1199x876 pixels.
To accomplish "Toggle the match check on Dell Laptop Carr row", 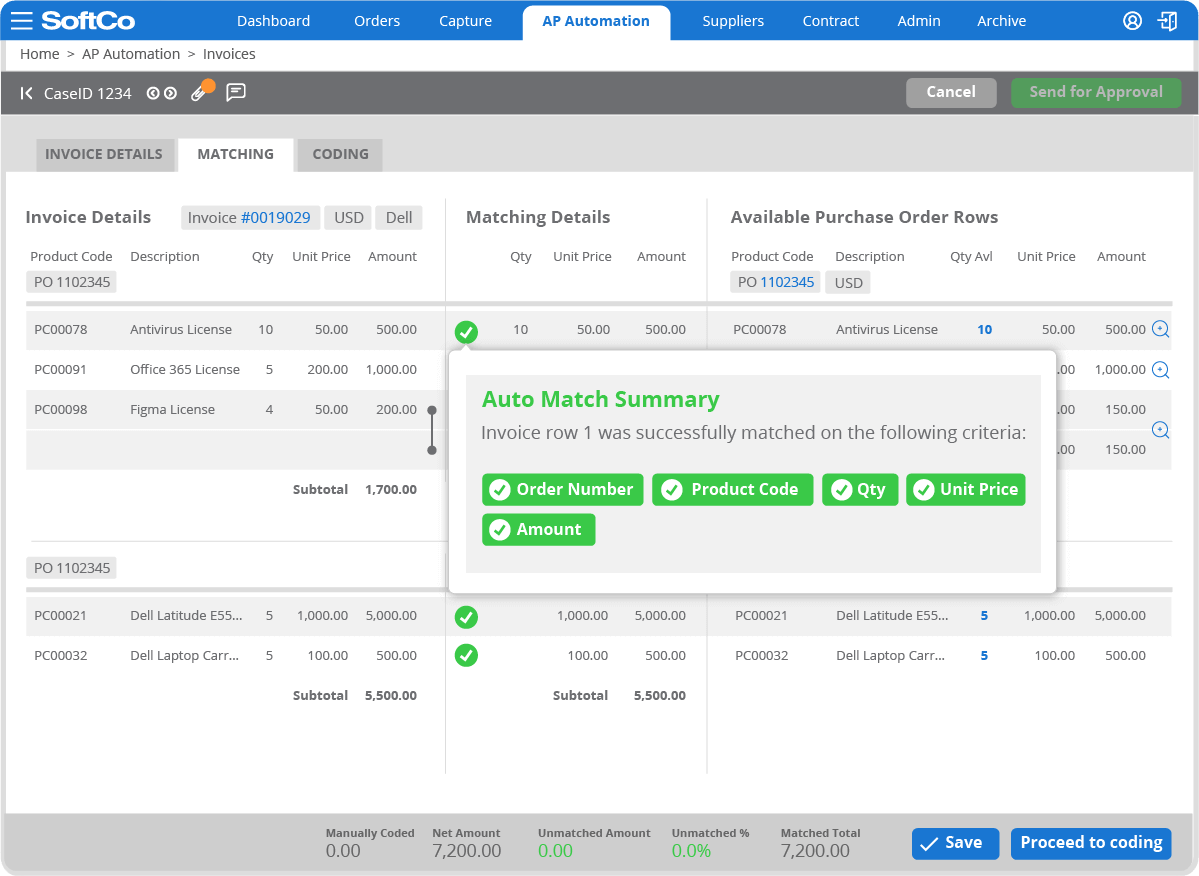I will pyautogui.click(x=466, y=656).
